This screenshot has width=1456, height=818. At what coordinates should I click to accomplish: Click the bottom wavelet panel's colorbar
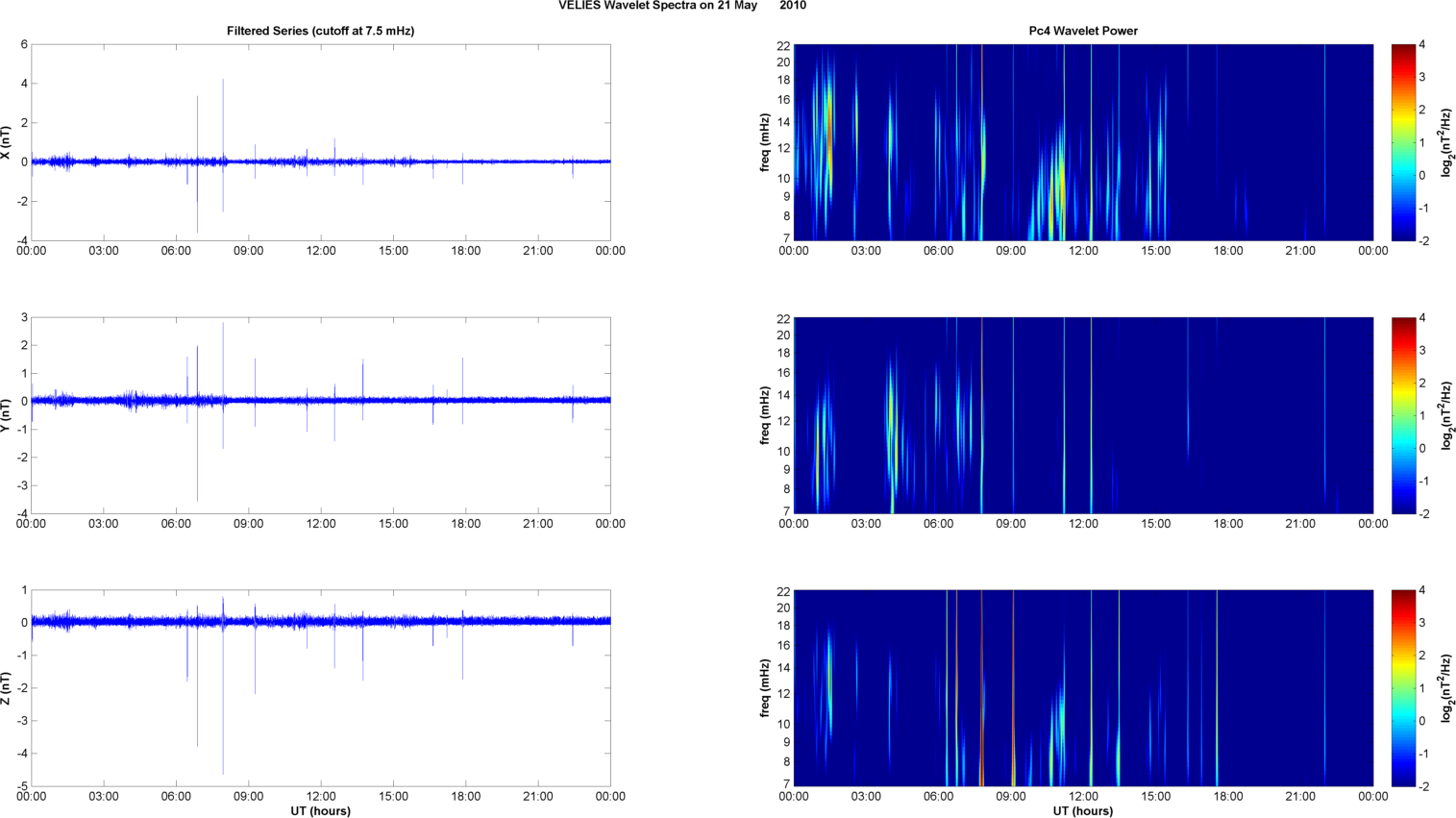1403,688
